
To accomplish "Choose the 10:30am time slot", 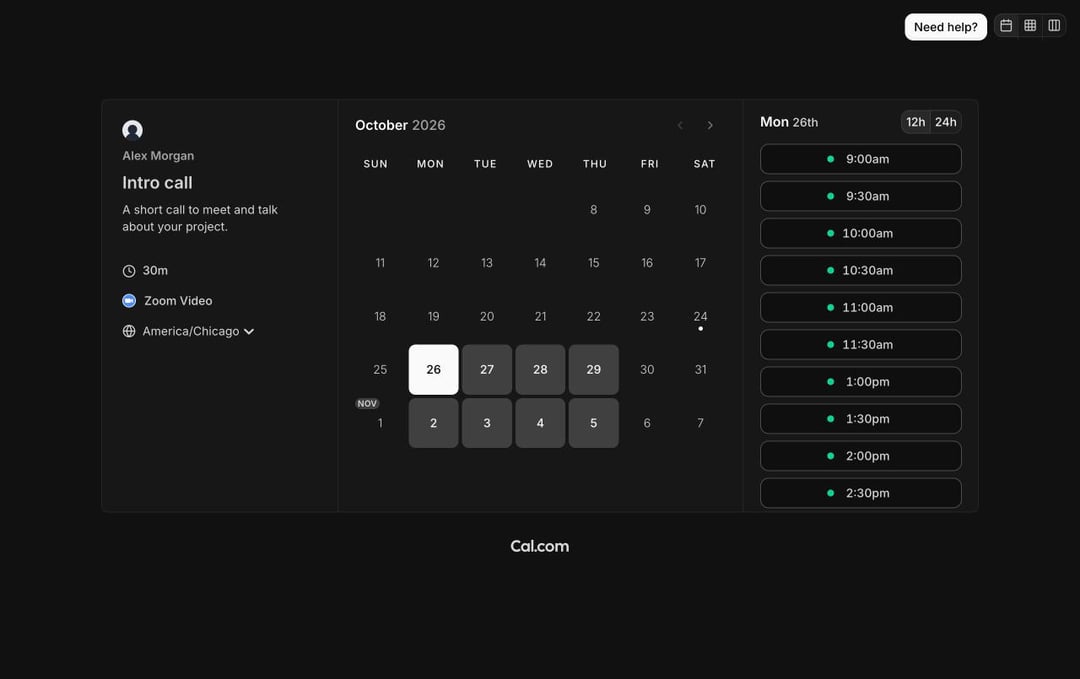I will pos(860,271).
